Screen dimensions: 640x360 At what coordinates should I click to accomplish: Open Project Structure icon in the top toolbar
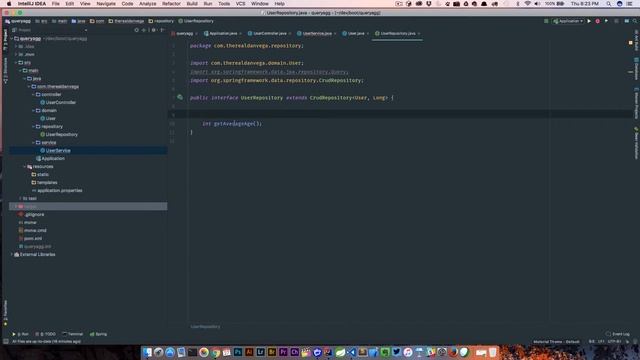pos(627,21)
